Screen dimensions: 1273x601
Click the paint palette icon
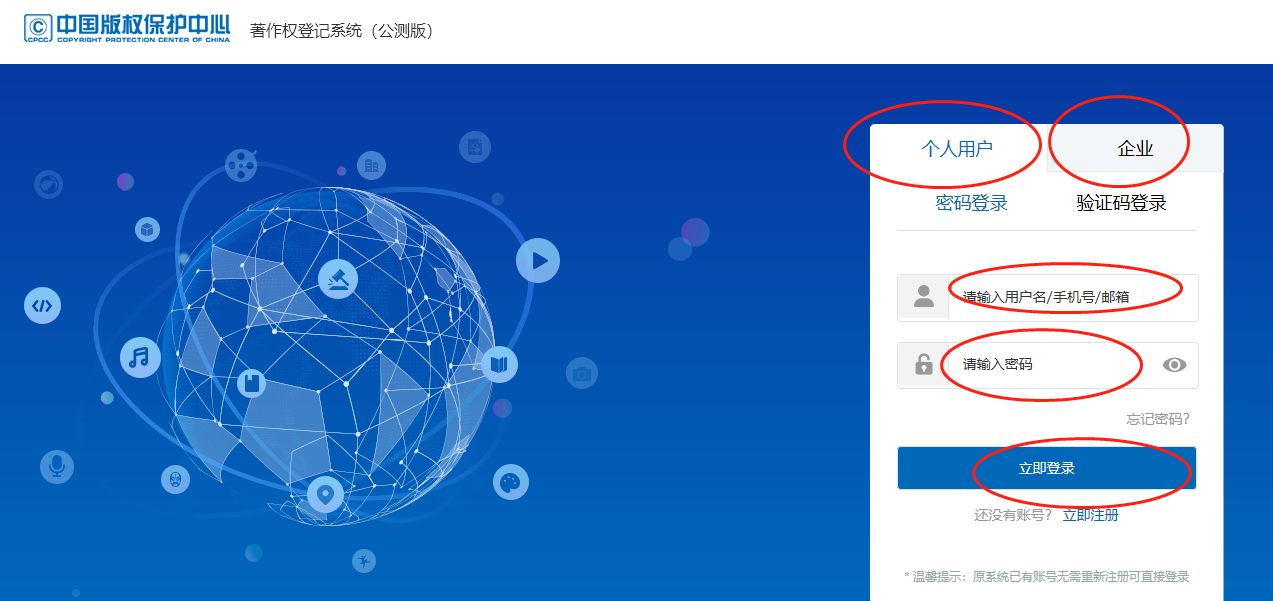(511, 483)
